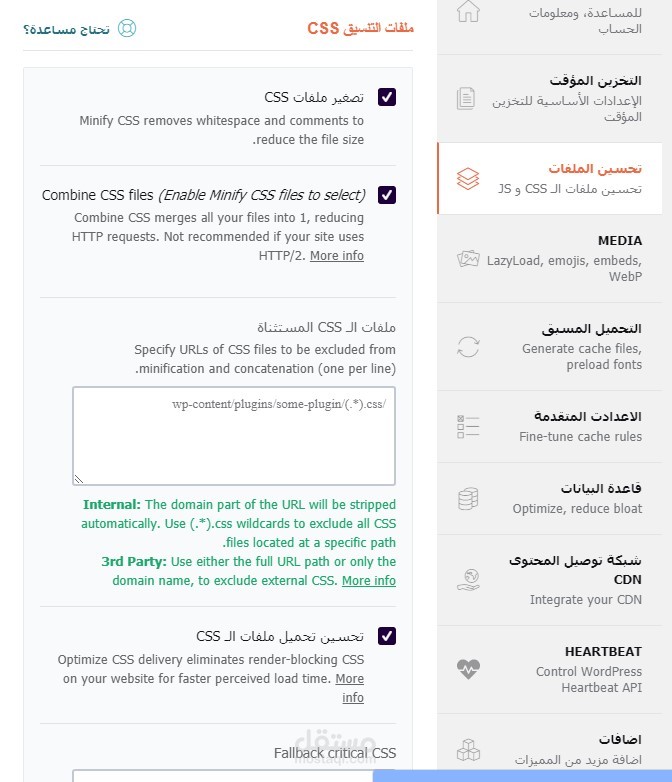Click the advanced rules checklist icon
The height and width of the screenshot is (782, 672).
pyautogui.click(x=468, y=427)
